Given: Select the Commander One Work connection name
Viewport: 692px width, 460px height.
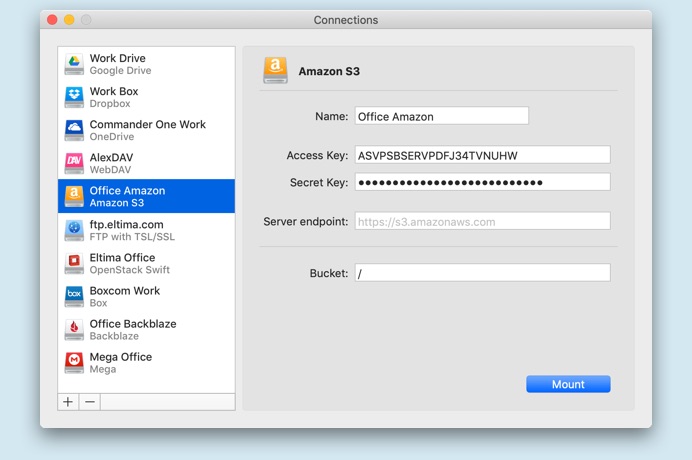Looking at the screenshot, I should 147,124.
